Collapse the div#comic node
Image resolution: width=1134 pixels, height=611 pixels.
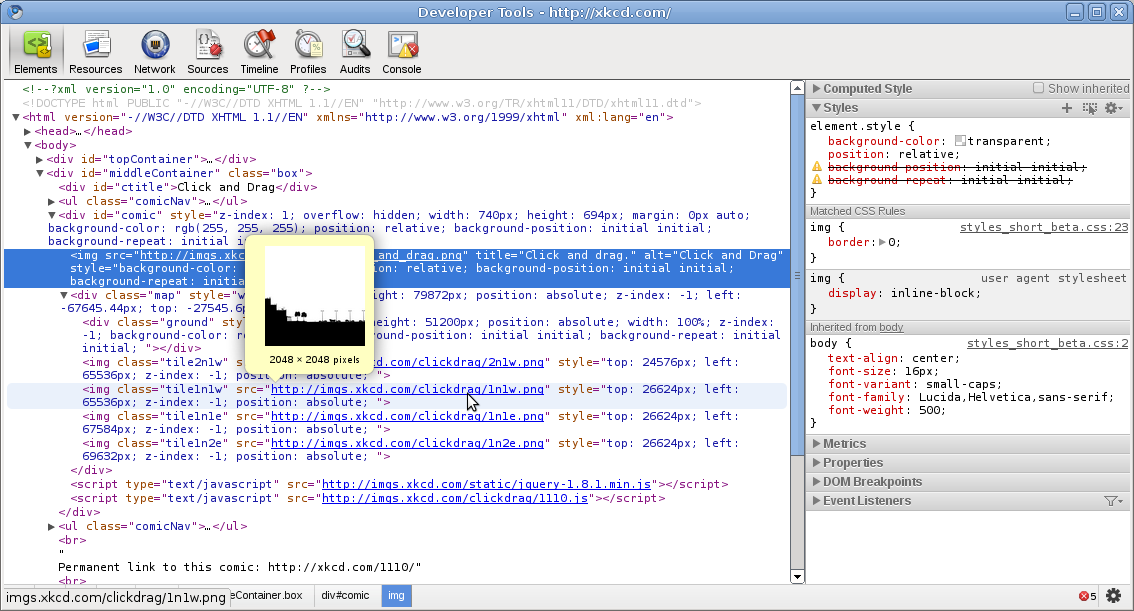52,215
